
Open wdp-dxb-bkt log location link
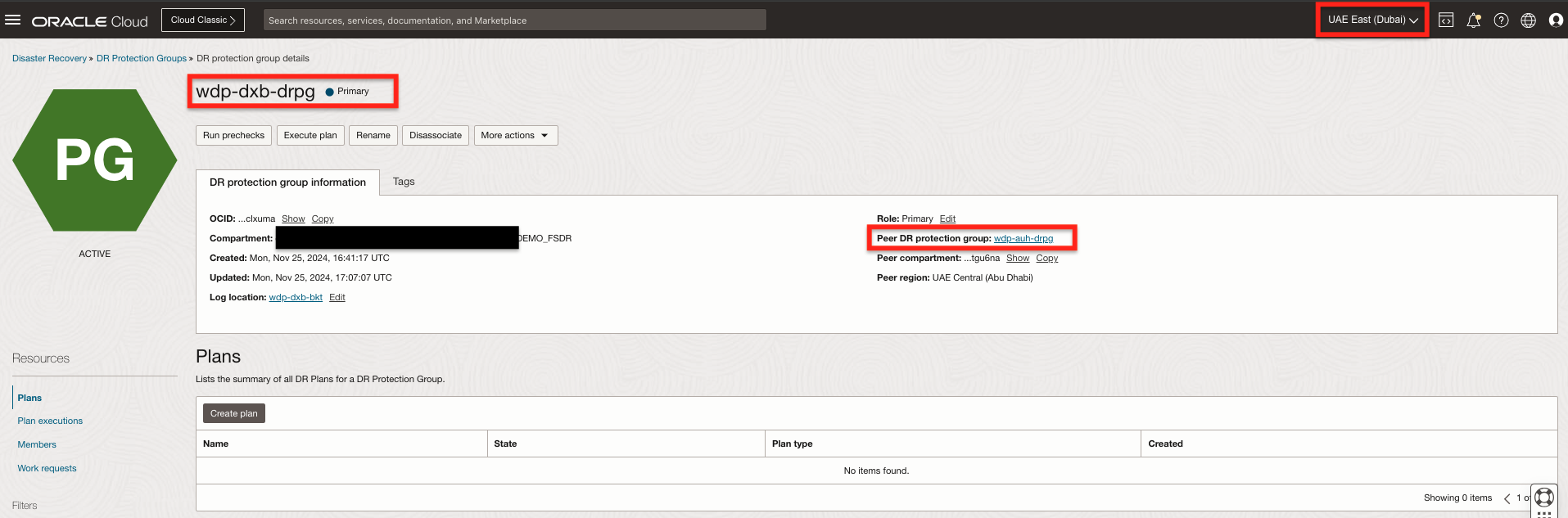click(x=296, y=297)
